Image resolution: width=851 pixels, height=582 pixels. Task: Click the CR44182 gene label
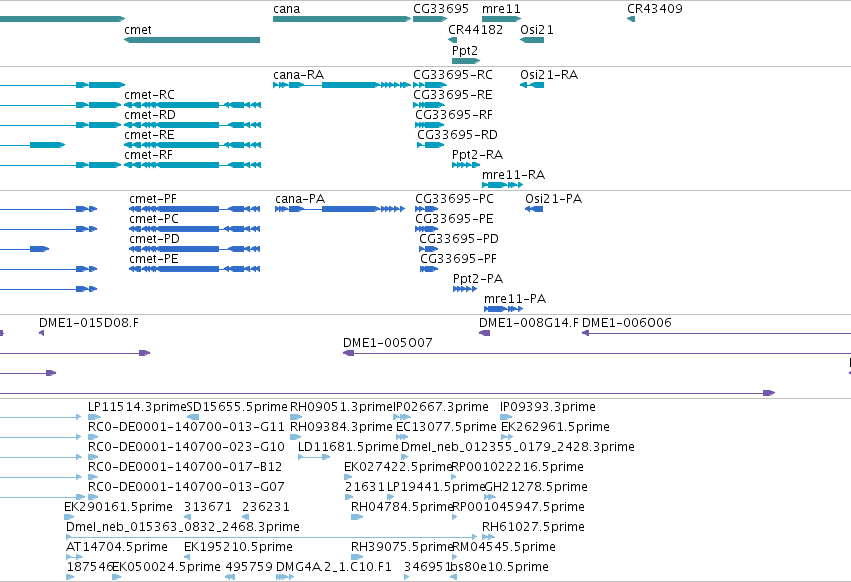coord(475,30)
